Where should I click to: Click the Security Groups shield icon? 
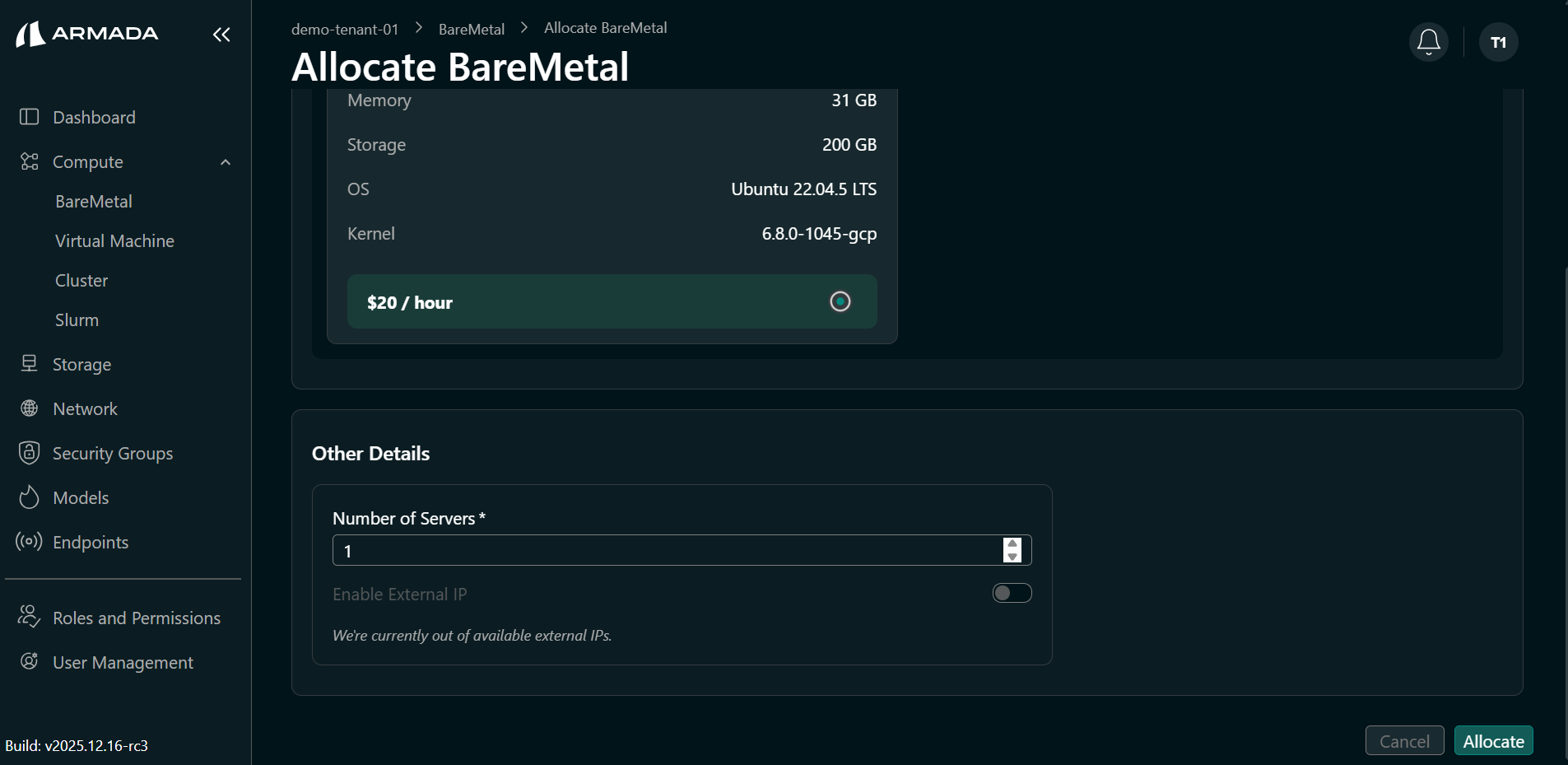pyautogui.click(x=29, y=453)
